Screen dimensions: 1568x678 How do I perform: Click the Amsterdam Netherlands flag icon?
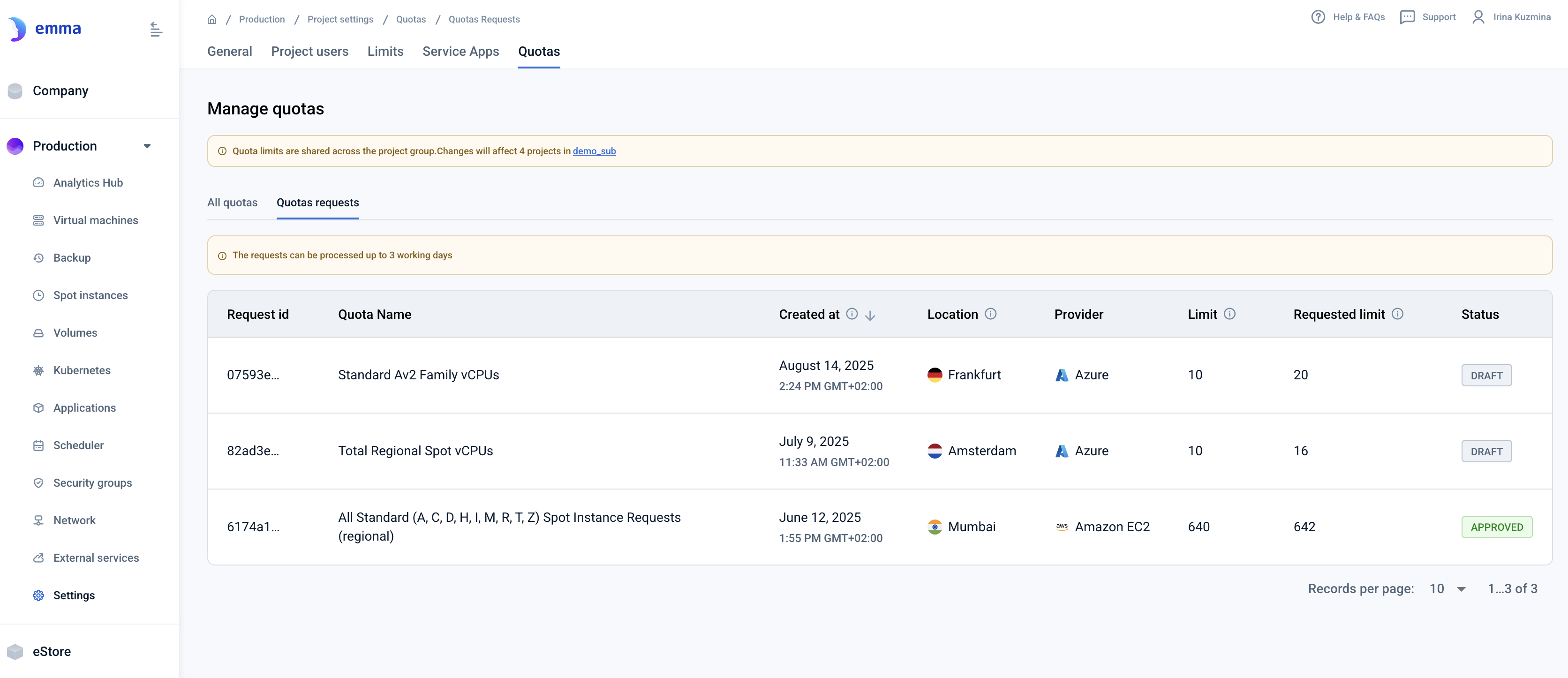click(x=935, y=451)
